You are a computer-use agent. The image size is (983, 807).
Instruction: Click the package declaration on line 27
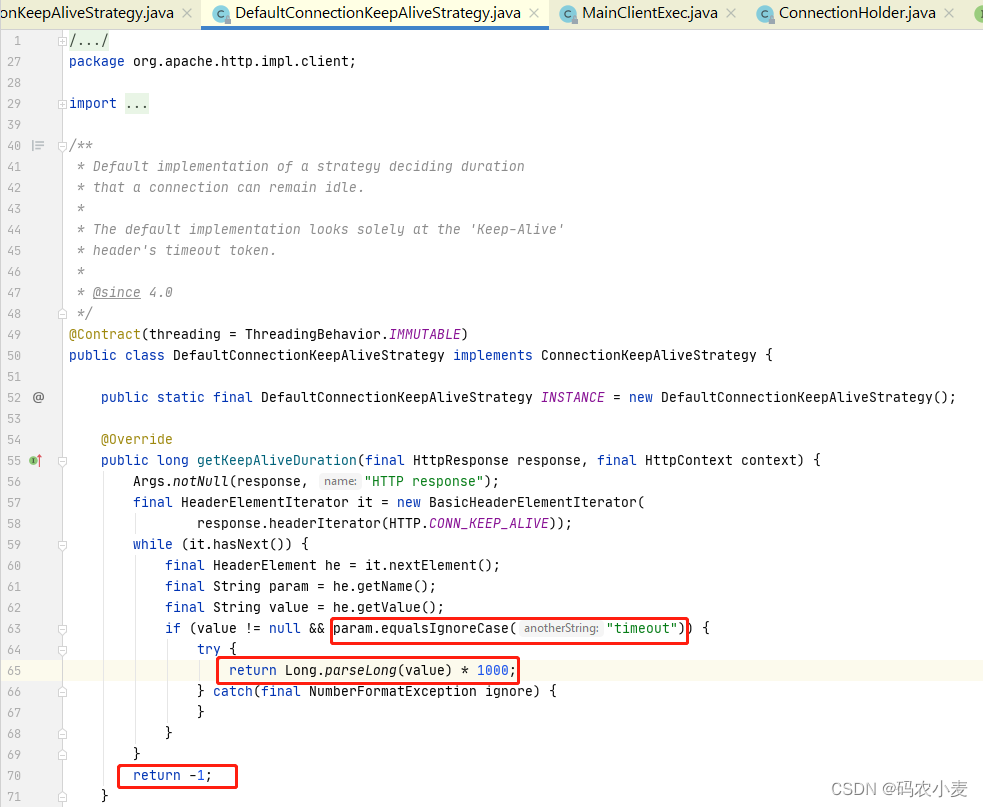pyautogui.click(x=212, y=61)
